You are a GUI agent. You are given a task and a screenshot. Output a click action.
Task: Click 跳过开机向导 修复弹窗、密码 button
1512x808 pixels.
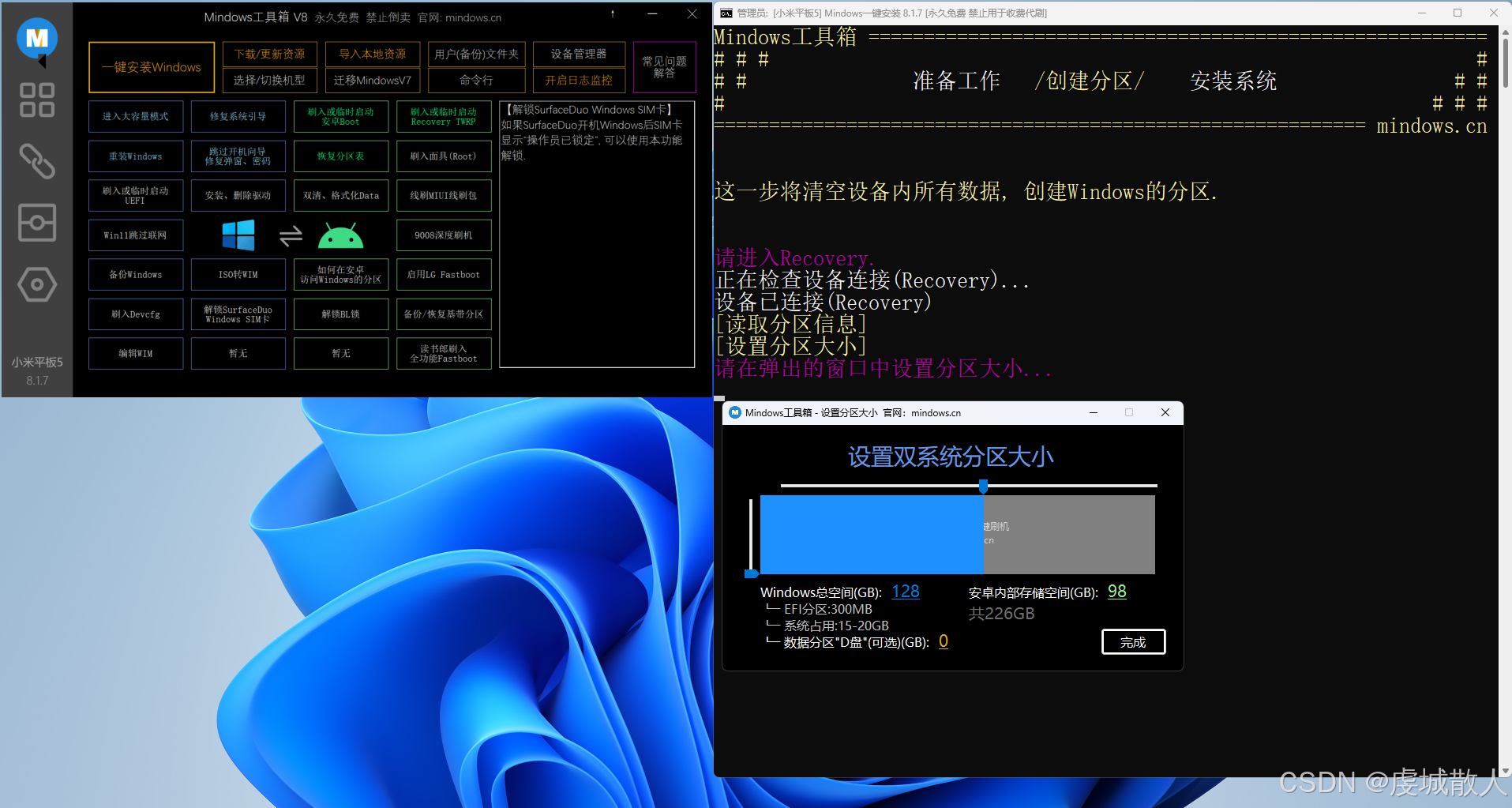[x=238, y=156]
